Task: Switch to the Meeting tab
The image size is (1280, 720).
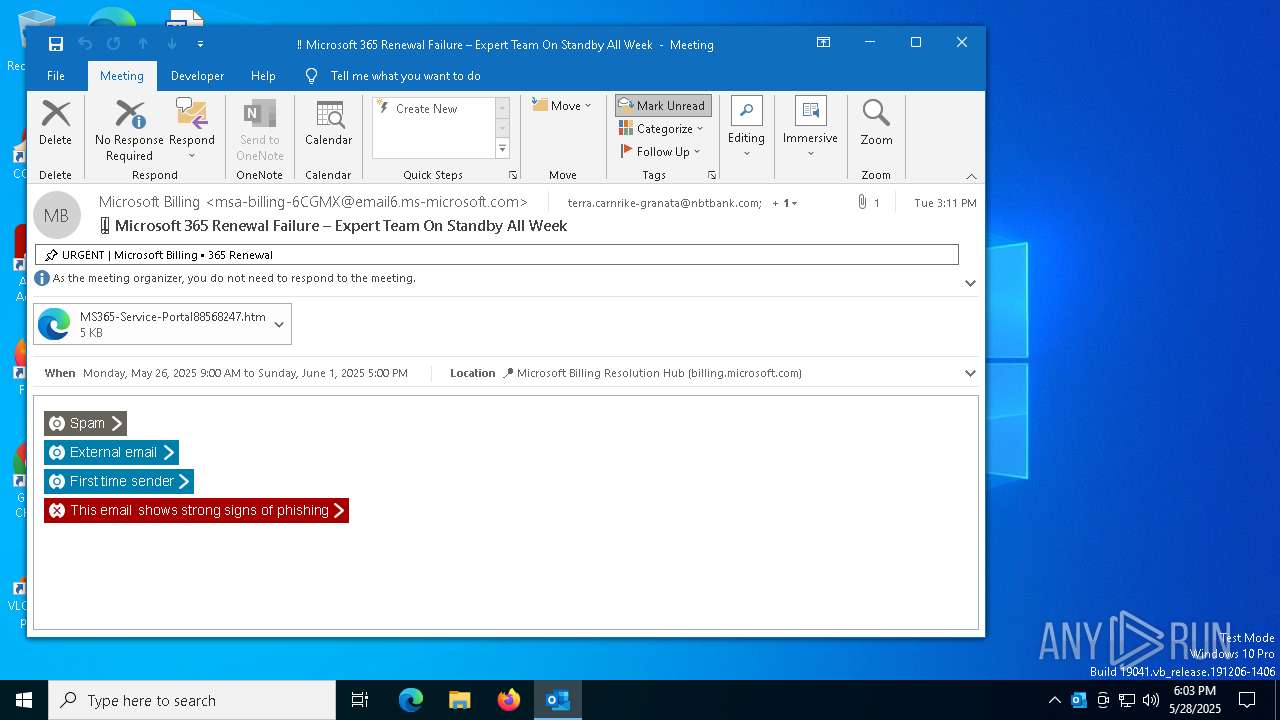Action: 121,76
